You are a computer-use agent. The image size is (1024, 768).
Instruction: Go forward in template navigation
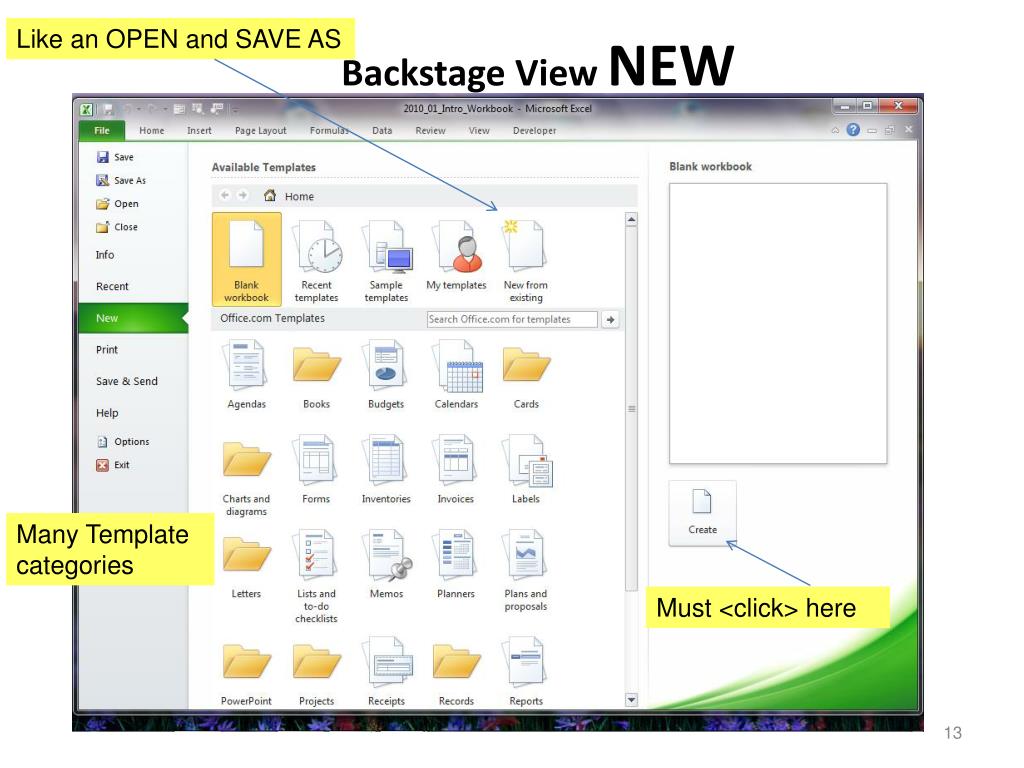point(242,195)
